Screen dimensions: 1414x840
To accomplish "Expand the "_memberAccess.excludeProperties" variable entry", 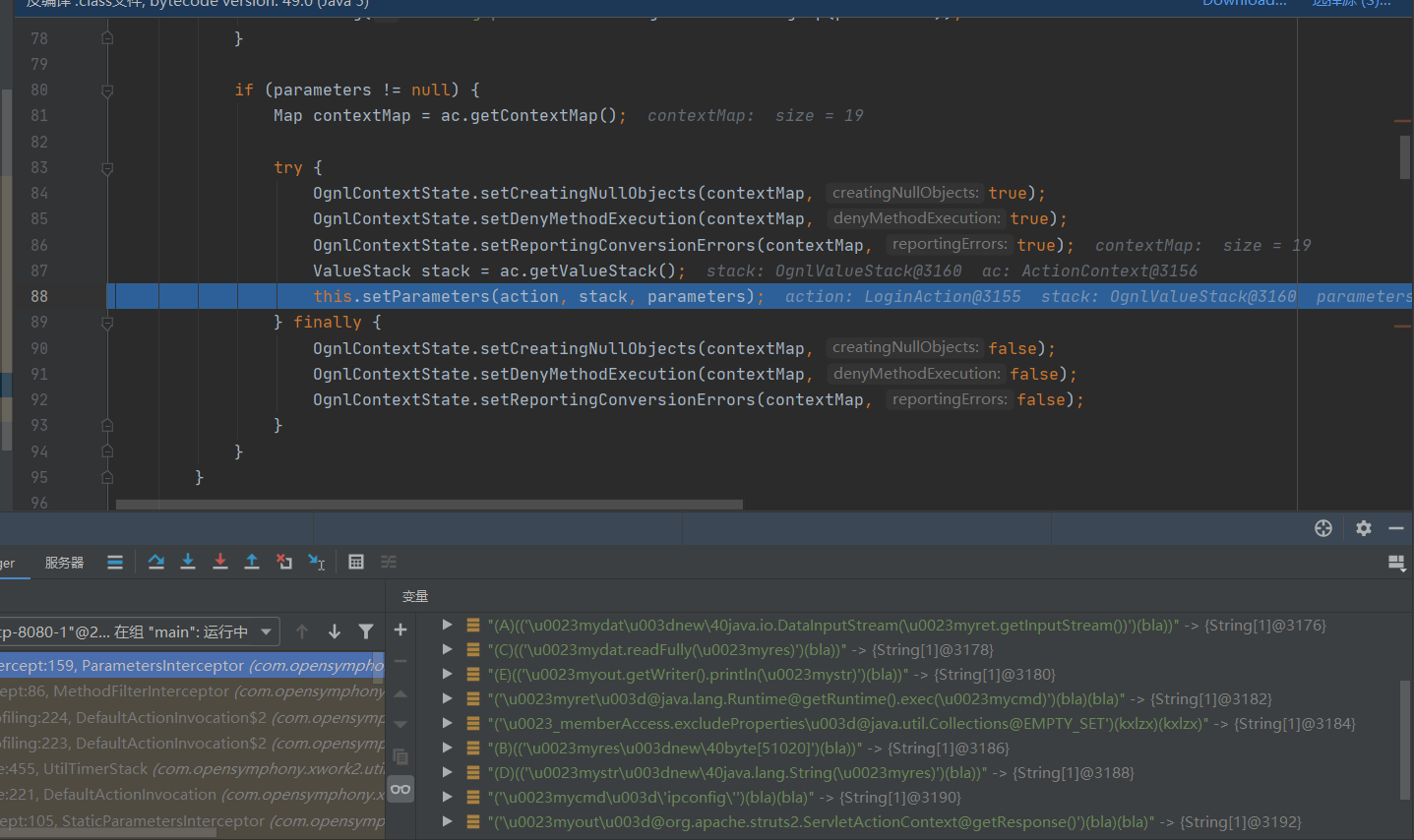I will tap(447, 723).
